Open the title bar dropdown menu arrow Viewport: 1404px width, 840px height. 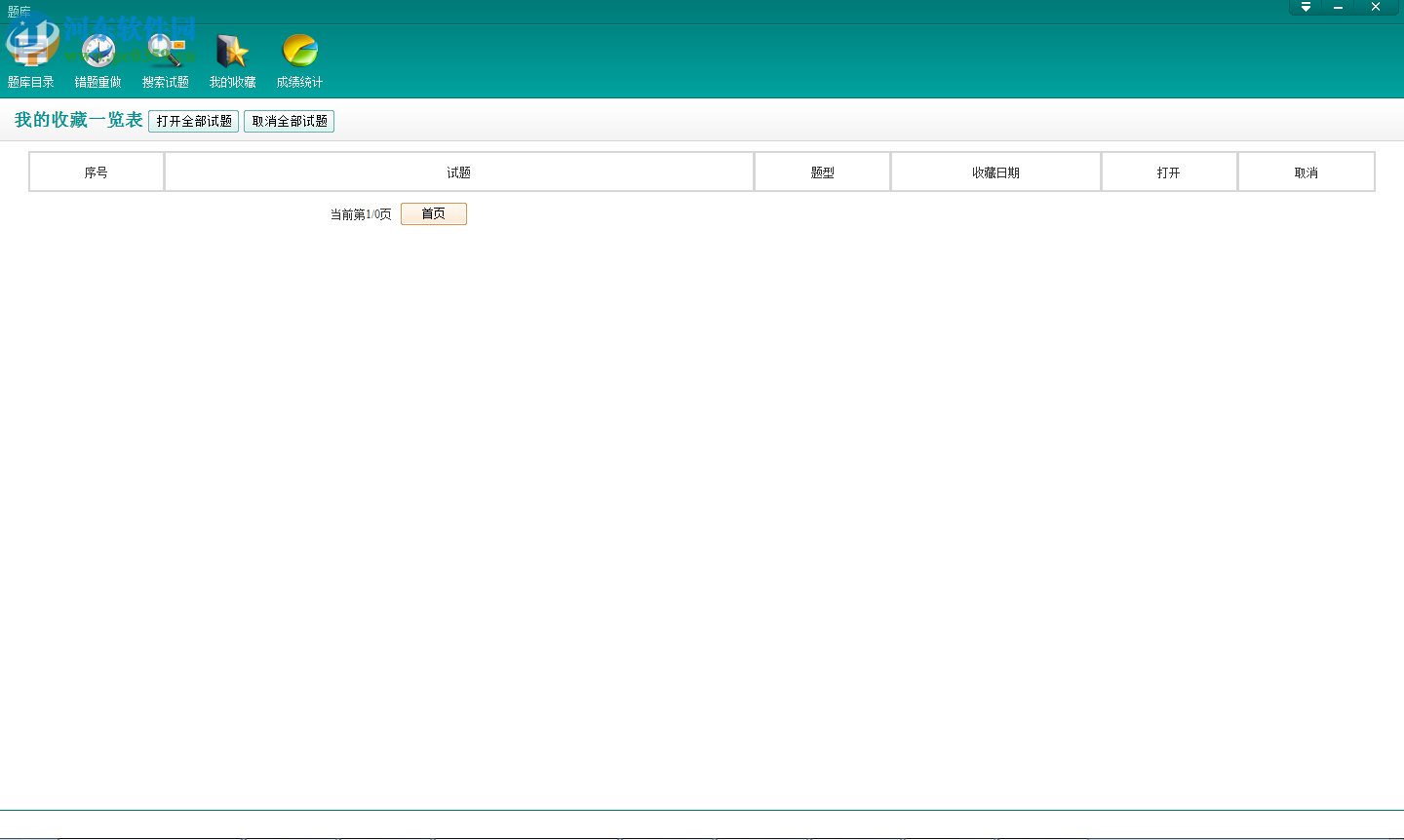(x=1306, y=7)
